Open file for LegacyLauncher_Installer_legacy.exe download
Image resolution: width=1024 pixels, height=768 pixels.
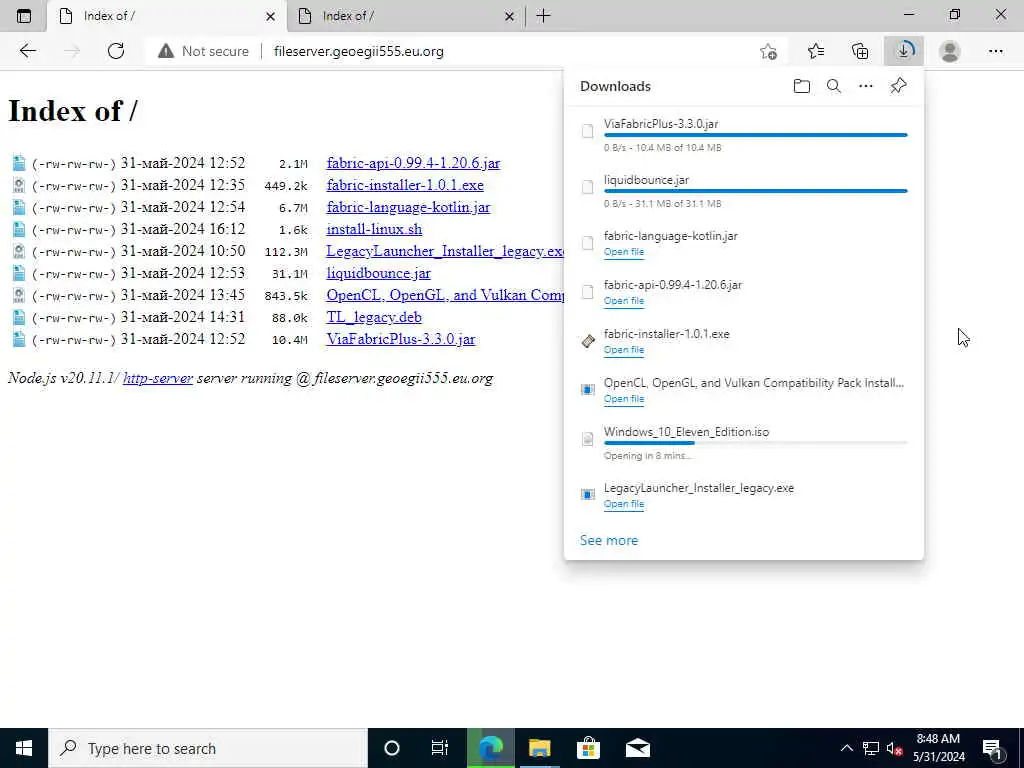(624, 504)
